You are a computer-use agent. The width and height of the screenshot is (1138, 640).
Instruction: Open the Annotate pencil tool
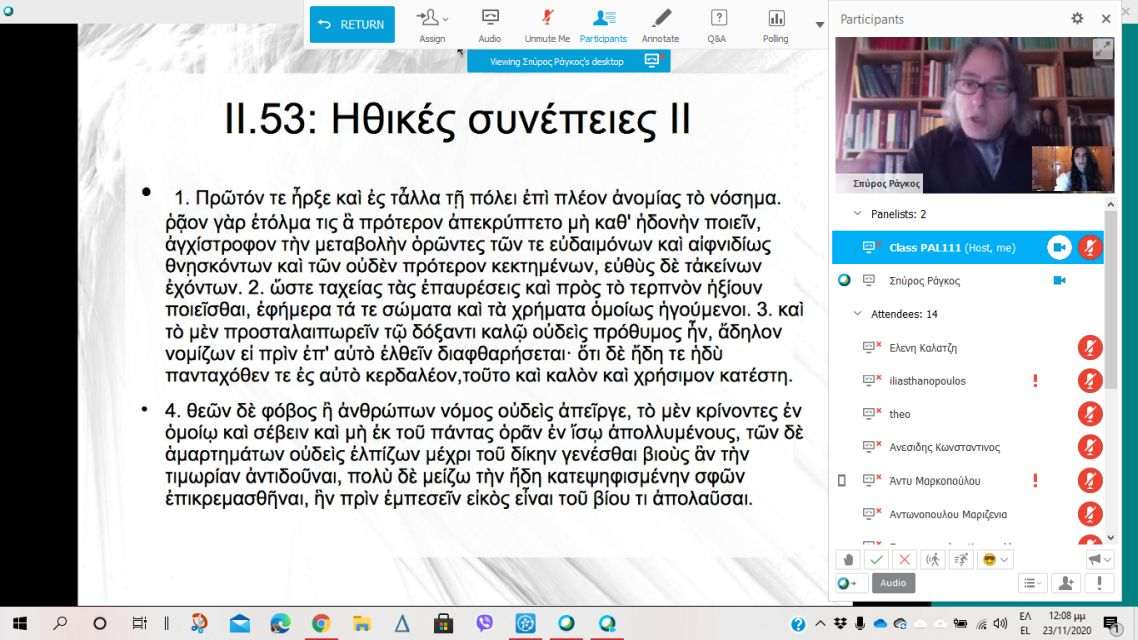(x=660, y=24)
